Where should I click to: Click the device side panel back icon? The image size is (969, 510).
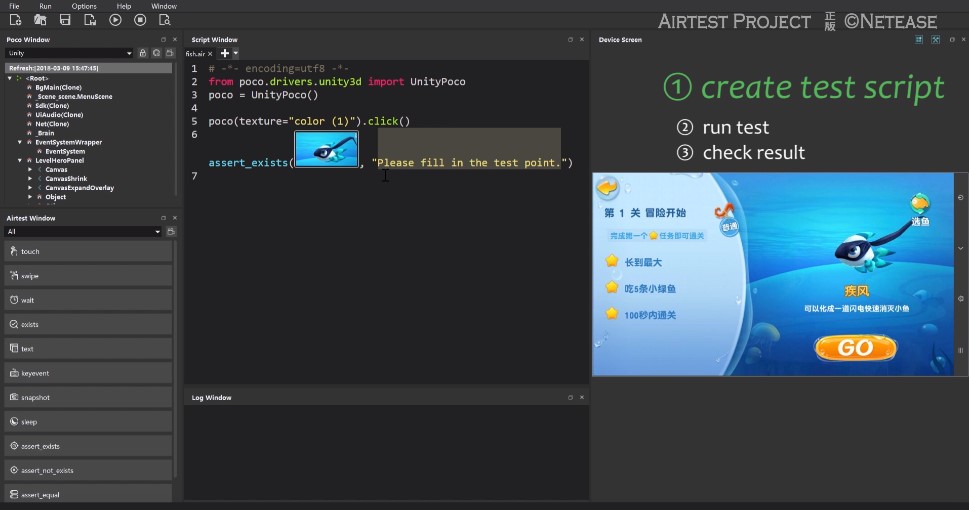click(960, 198)
